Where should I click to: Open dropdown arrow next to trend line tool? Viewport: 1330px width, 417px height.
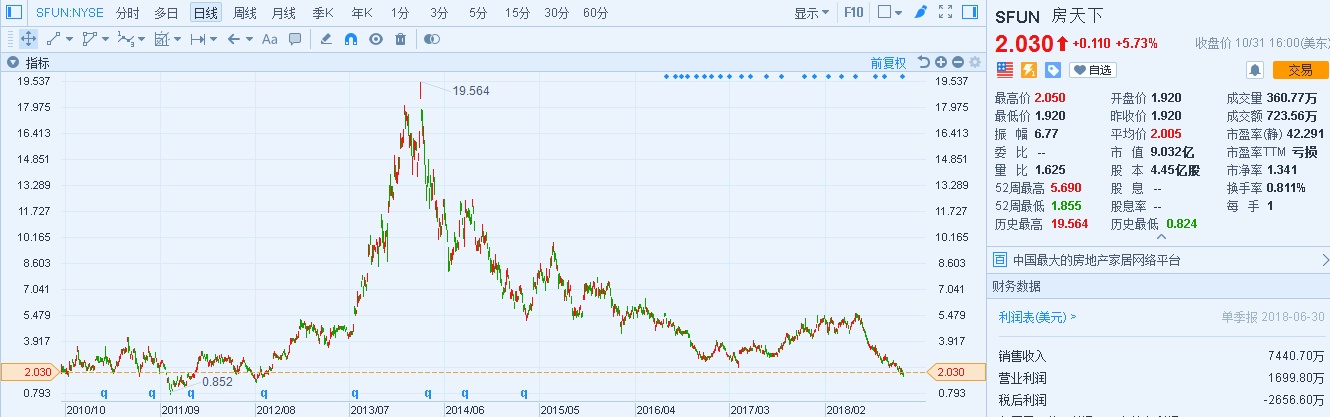point(69,40)
